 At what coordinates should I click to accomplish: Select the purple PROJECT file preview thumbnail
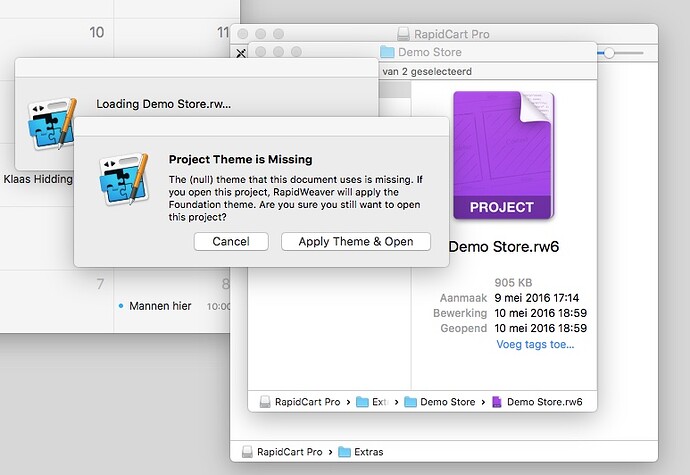tap(503, 155)
